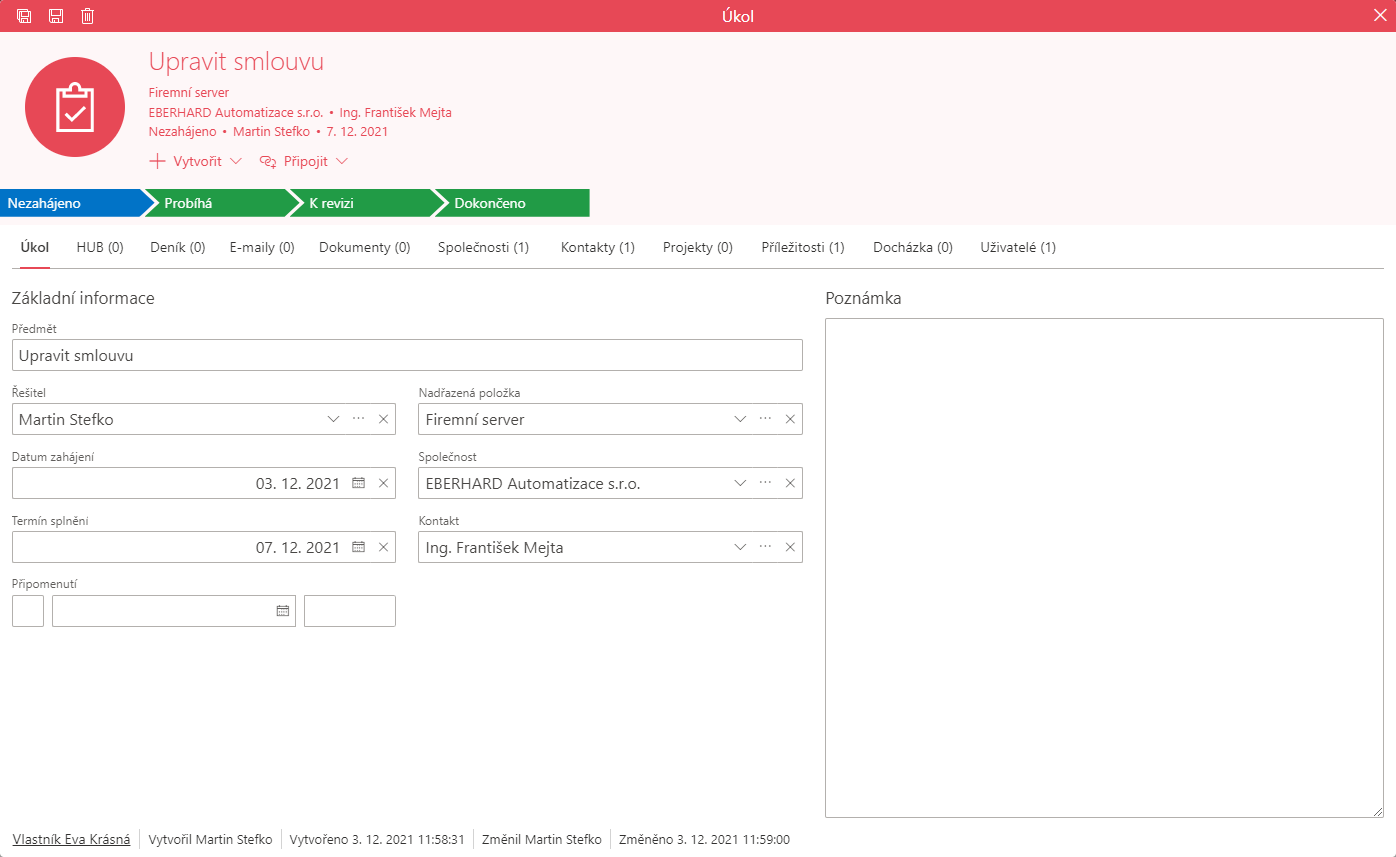Set status to Dokončeno

point(512,203)
